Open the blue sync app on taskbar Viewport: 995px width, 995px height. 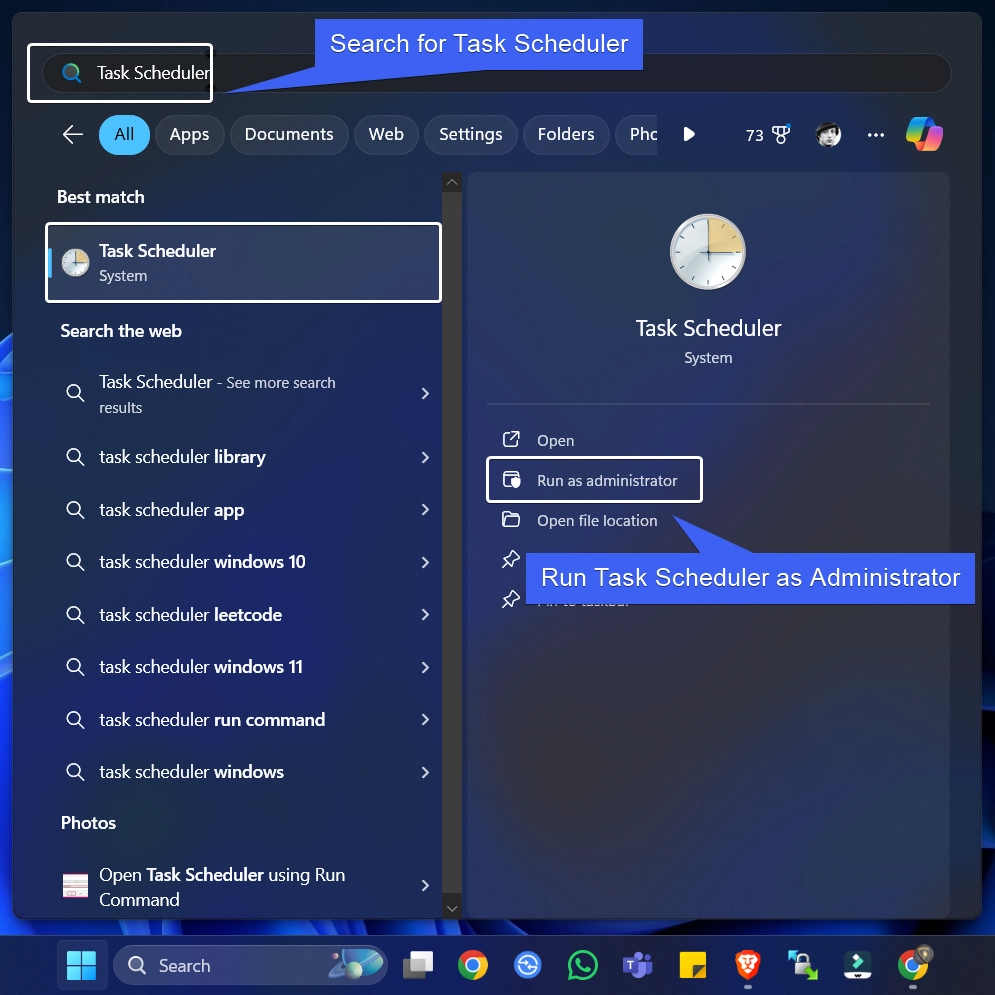tap(528, 965)
